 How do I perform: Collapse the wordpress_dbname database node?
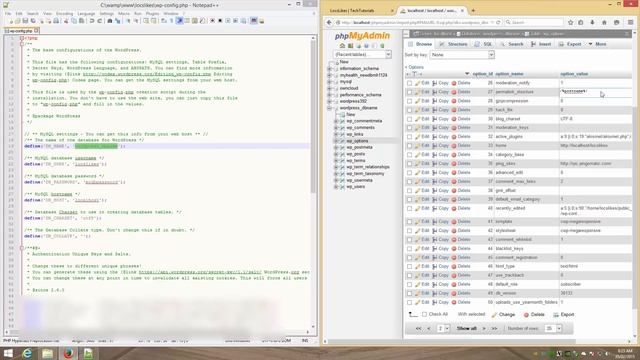pyautogui.click(x=329, y=108)
